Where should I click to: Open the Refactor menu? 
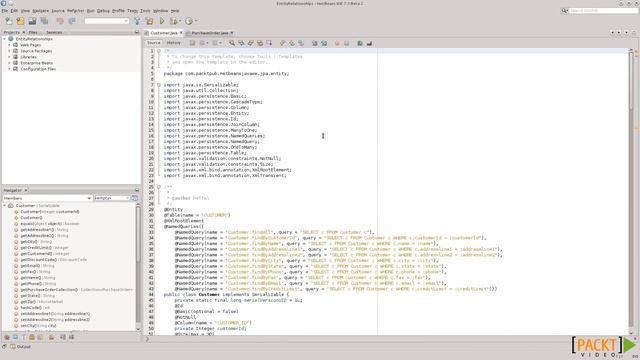(76, 11)
